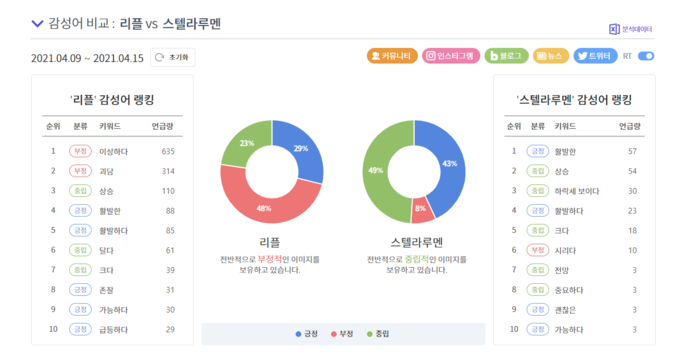Open keyword 이상하다 in 리플 ranking
The image size is (700, 363).
point(113,152)
